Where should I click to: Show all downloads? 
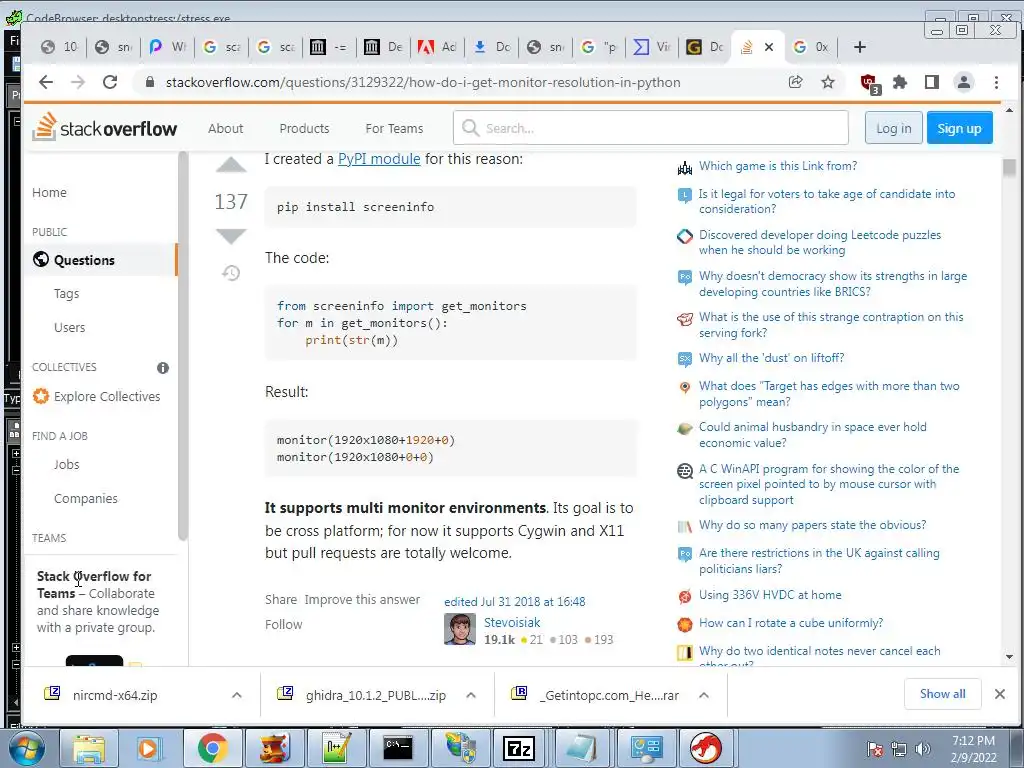[942, 694]
